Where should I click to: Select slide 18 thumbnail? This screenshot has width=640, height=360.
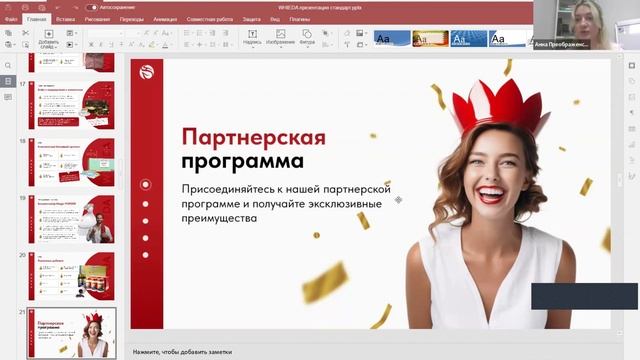[x=71, y=162]
